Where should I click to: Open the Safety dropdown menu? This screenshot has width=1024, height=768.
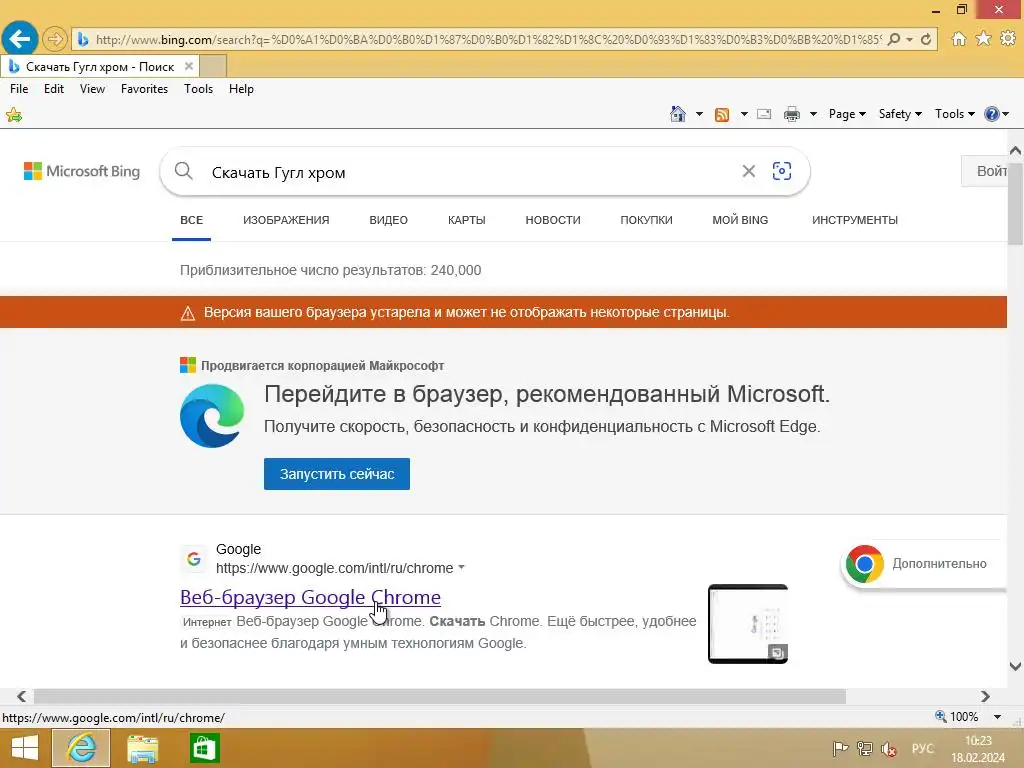point(900,114)
